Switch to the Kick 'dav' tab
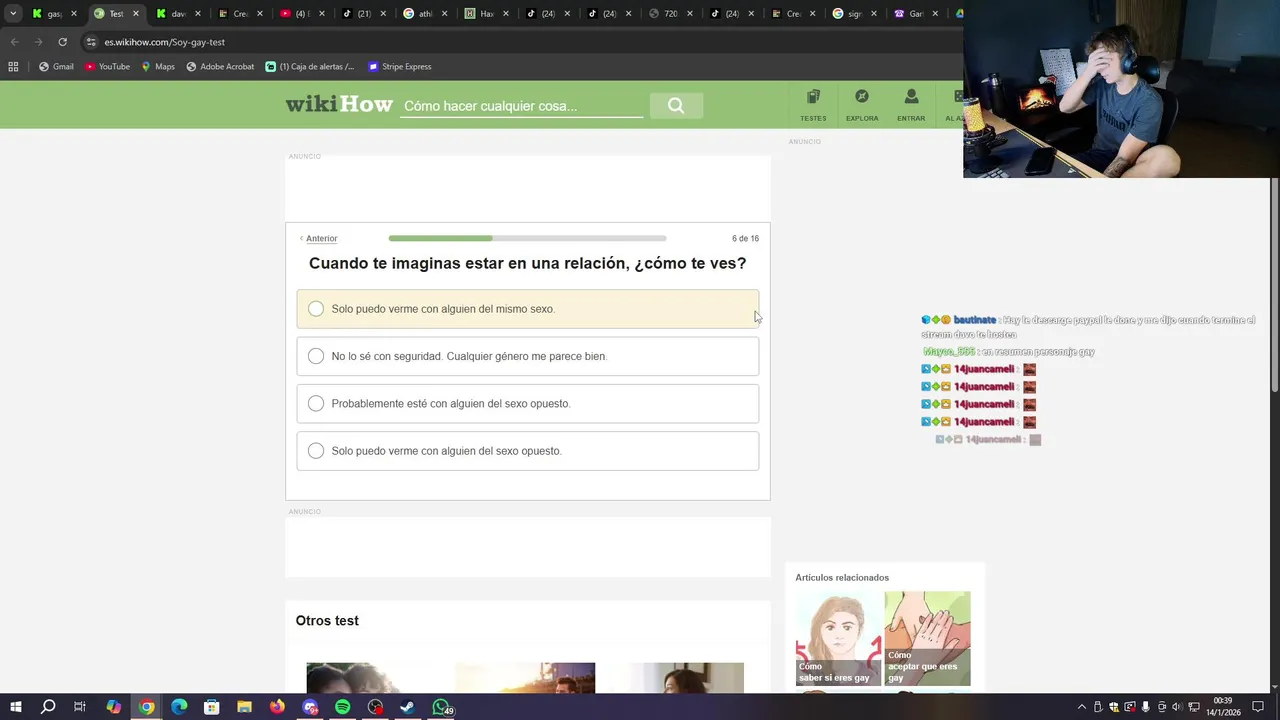 pos(178,14)
